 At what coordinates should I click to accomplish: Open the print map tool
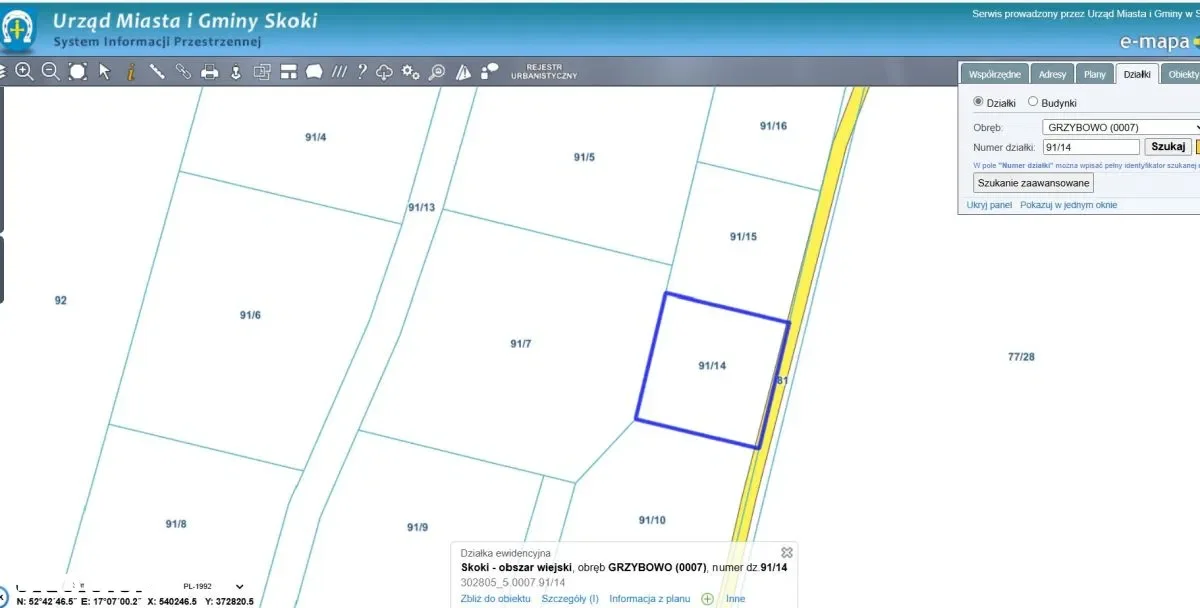point(209,71)
